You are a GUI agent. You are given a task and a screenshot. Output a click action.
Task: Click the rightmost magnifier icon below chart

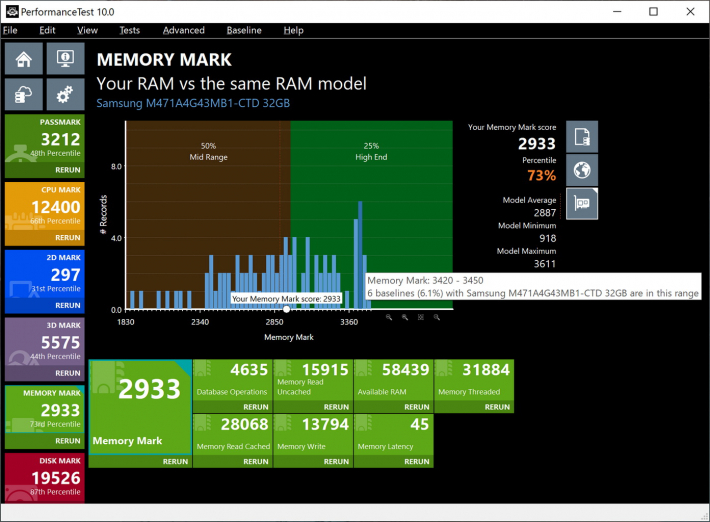tap(437, 317)
